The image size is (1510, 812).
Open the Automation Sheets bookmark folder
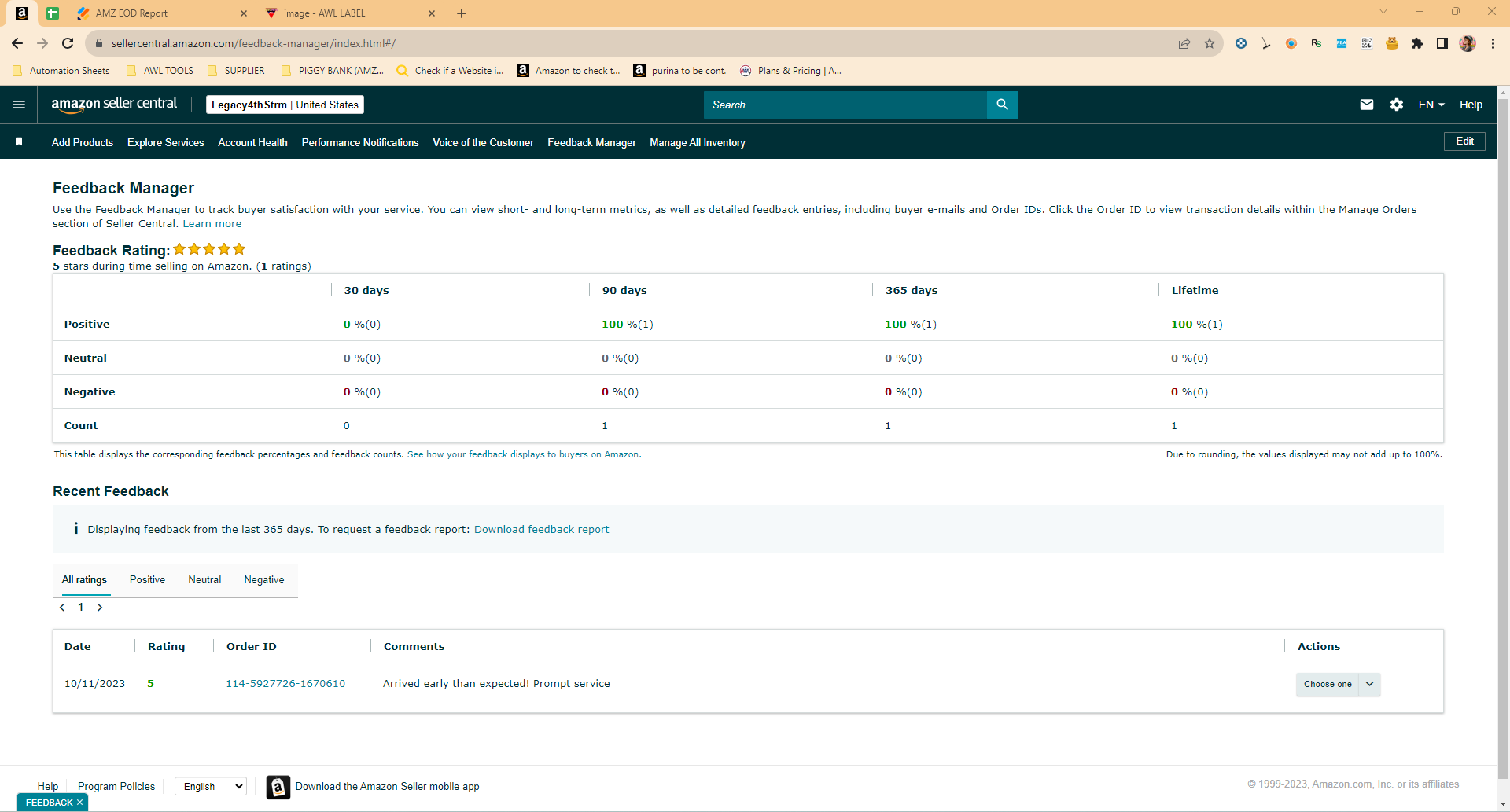click(x=61, y=71)
